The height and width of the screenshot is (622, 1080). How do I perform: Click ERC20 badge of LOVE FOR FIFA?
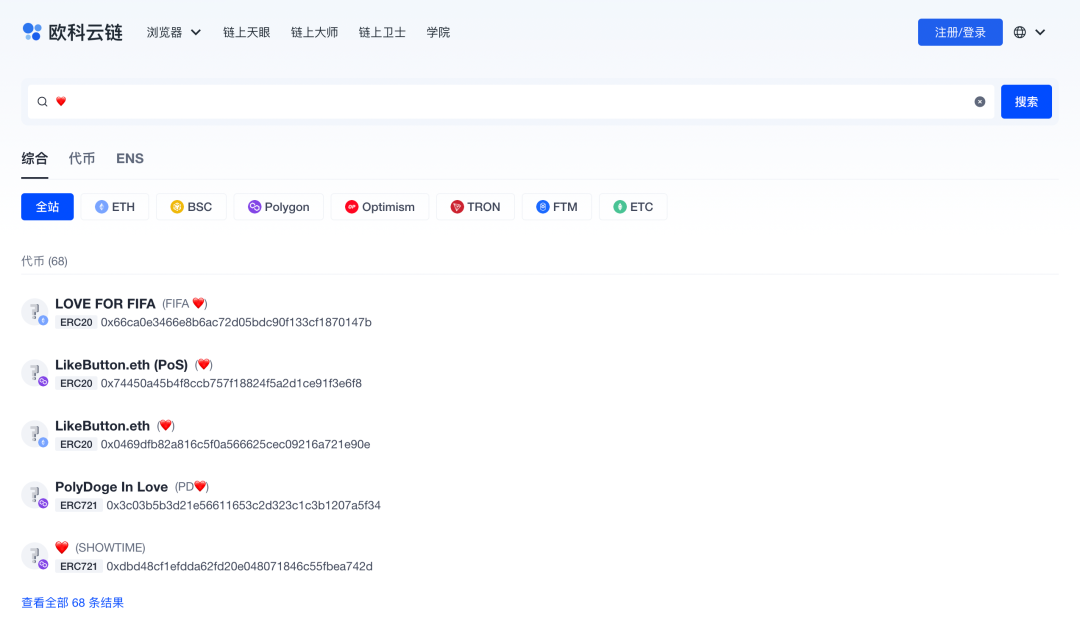pos(76,322)
